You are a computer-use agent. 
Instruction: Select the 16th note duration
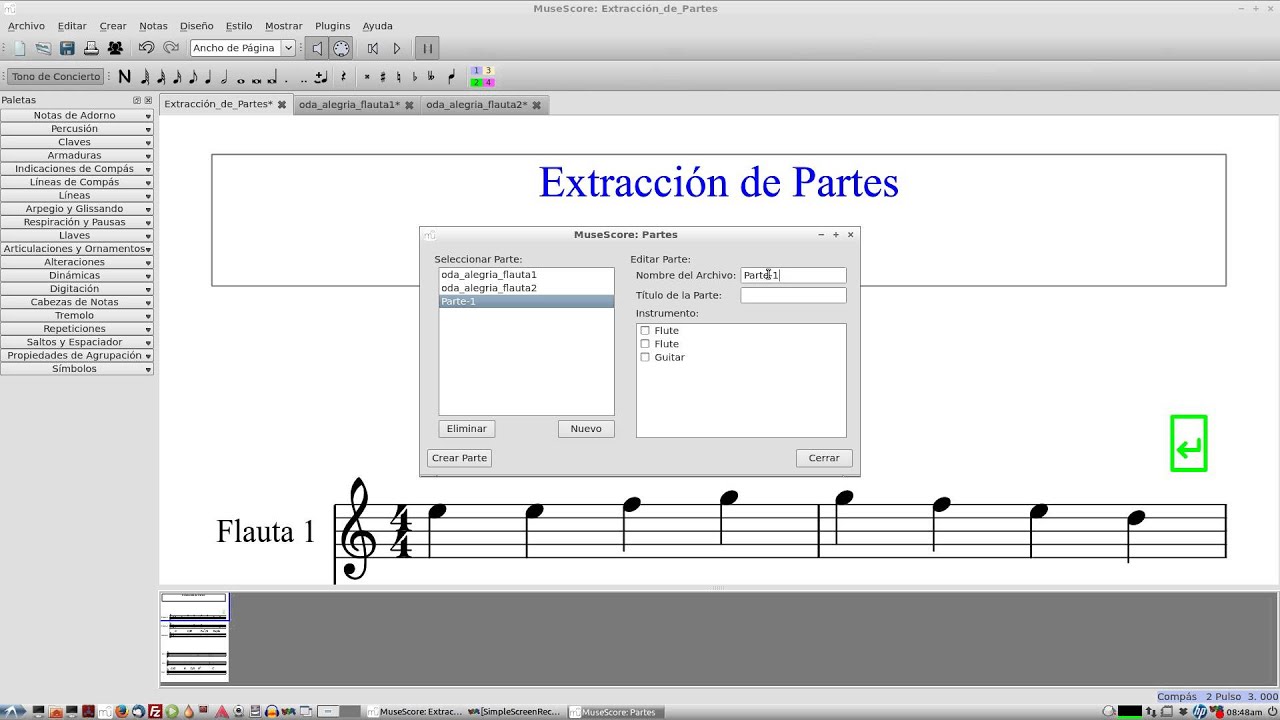[x=177, y=76]
